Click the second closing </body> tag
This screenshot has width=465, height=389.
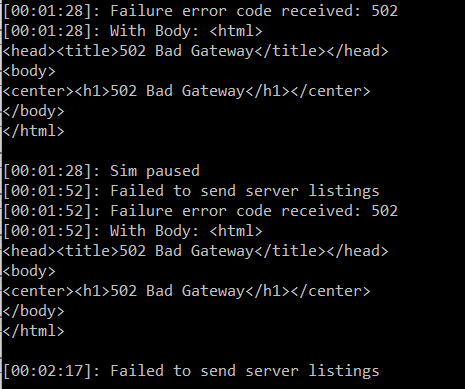(33, 311)
